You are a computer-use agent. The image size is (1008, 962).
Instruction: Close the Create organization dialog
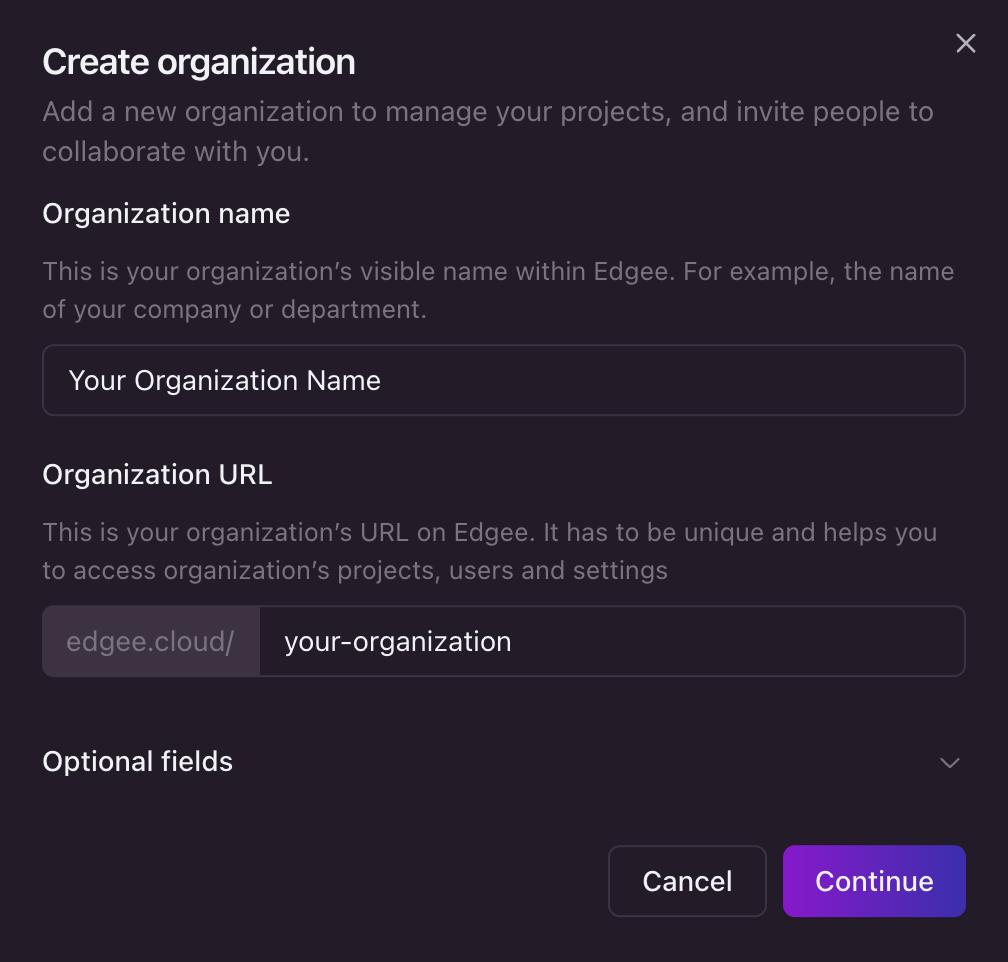(x=964, y=43)
